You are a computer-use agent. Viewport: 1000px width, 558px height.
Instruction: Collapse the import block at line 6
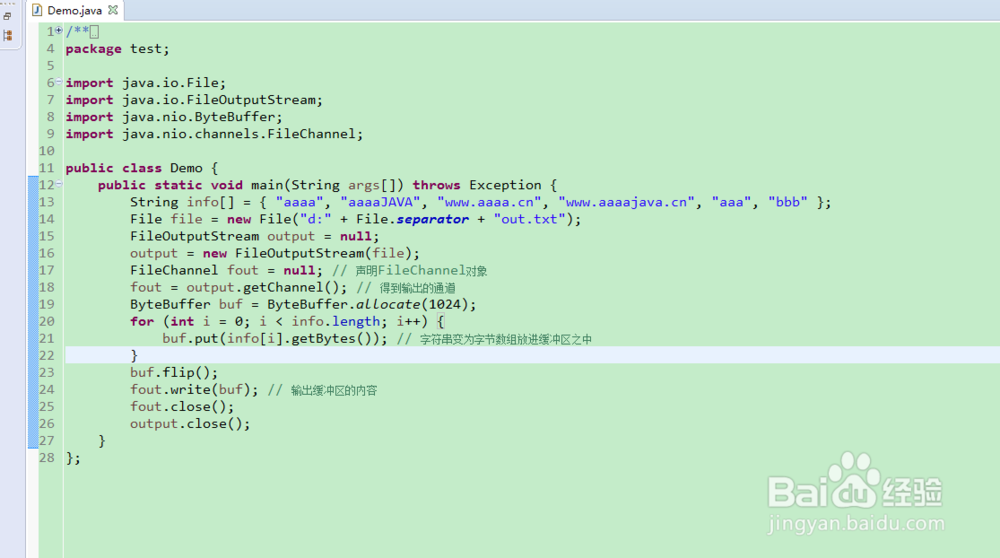[59, 82]
